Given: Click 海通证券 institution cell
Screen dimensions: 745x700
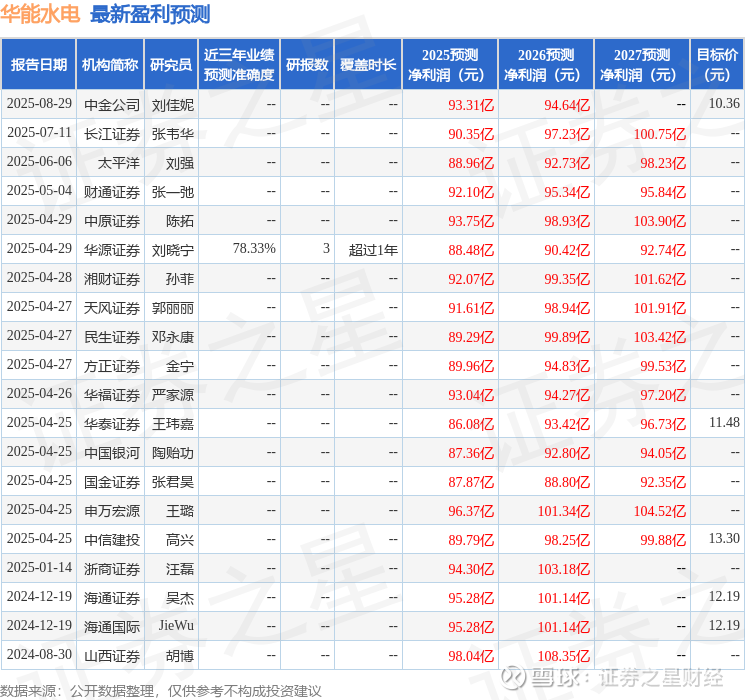Looking at the screenshot, I should [x=112, y=598].
